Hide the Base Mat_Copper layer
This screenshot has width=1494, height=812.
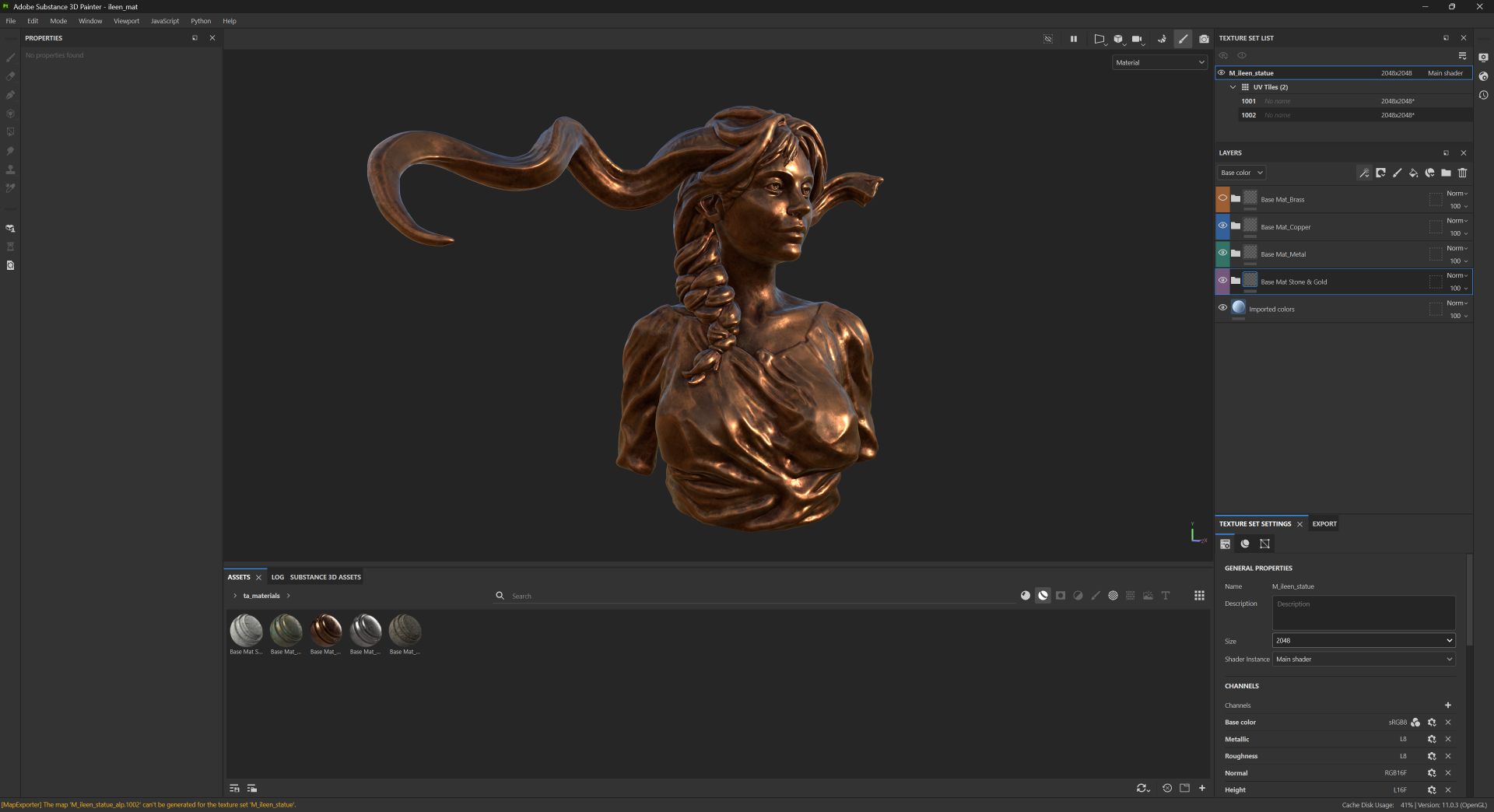[x=1222, y=226]
